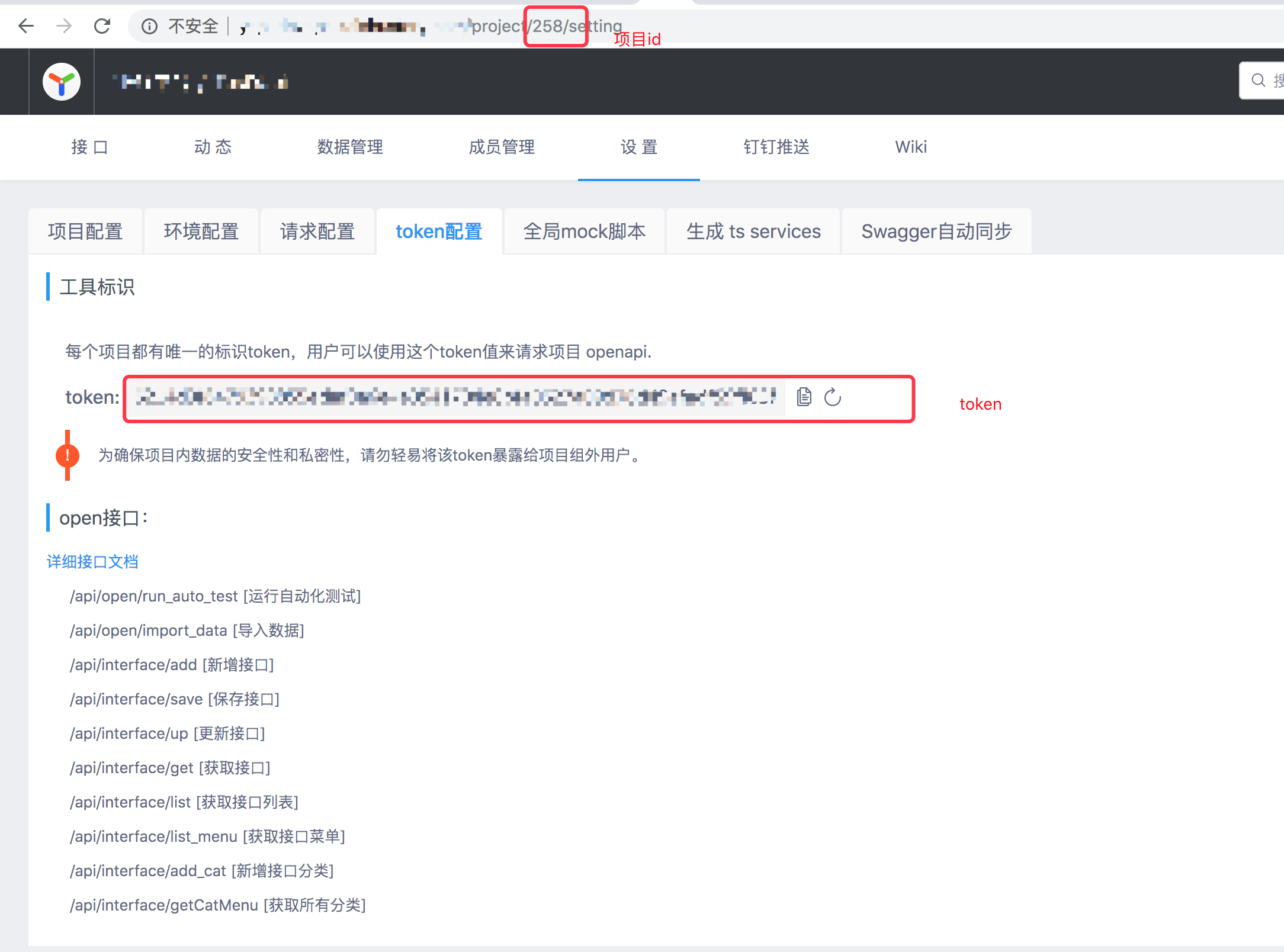Click the browser forward arrow

[x=64, y=25]
